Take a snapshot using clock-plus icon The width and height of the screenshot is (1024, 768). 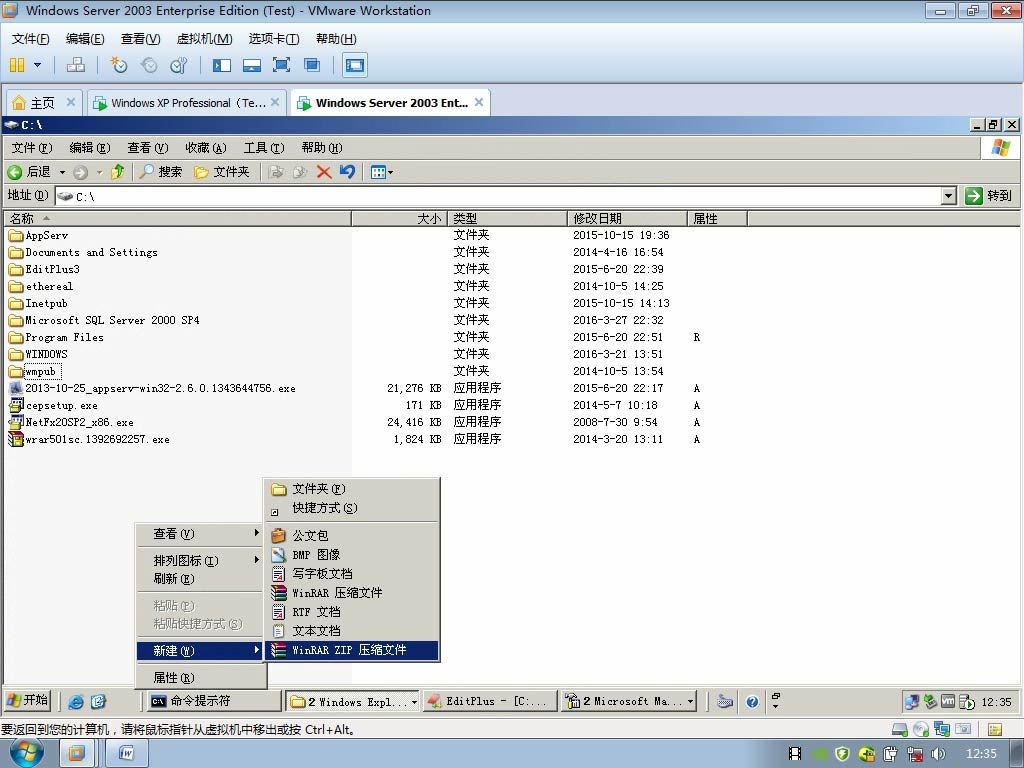[x=118, y=65]
